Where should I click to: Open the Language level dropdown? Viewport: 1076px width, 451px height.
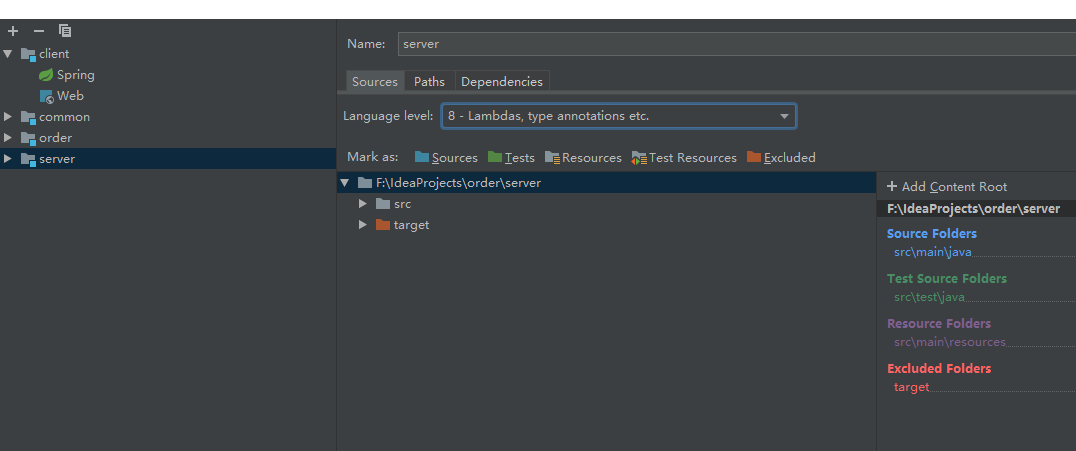click(x=619, y=117)
